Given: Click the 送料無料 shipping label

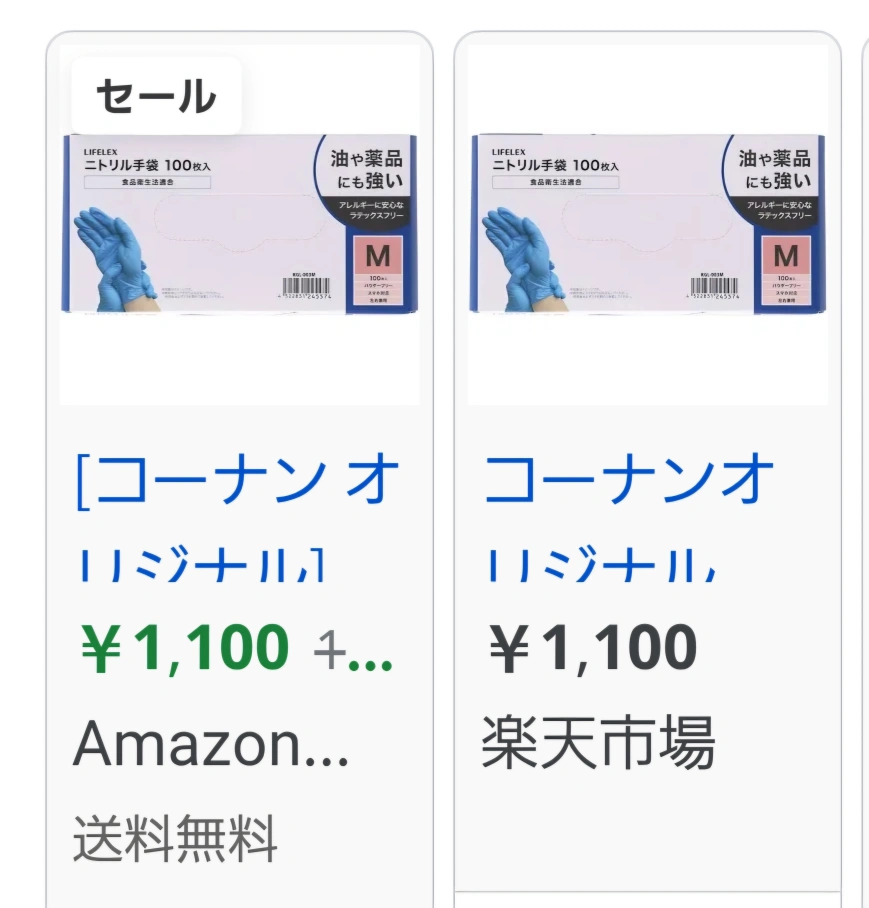Looking at the screenshot, I should [175, 838].
